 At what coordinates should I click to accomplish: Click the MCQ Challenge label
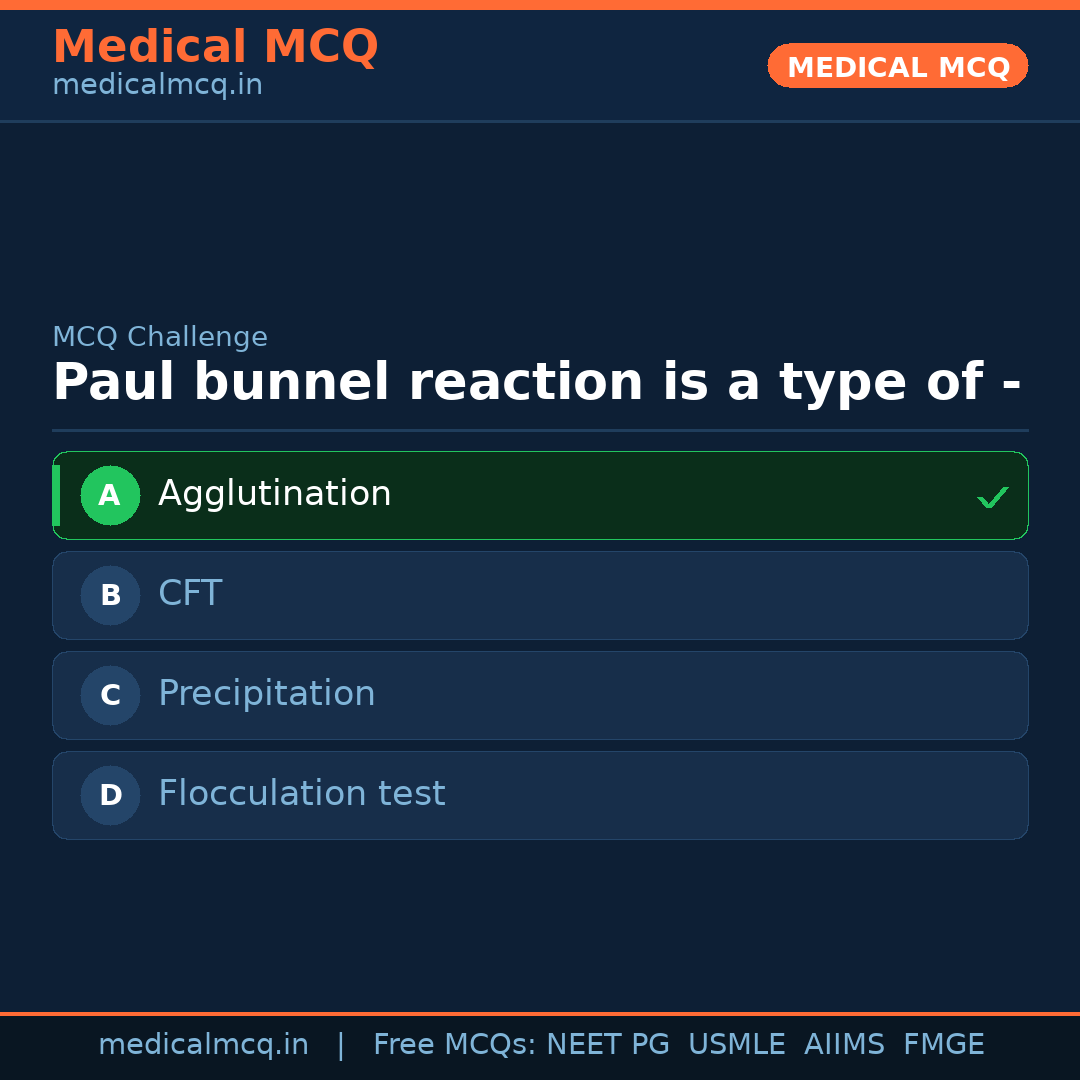tap(160, 338)
